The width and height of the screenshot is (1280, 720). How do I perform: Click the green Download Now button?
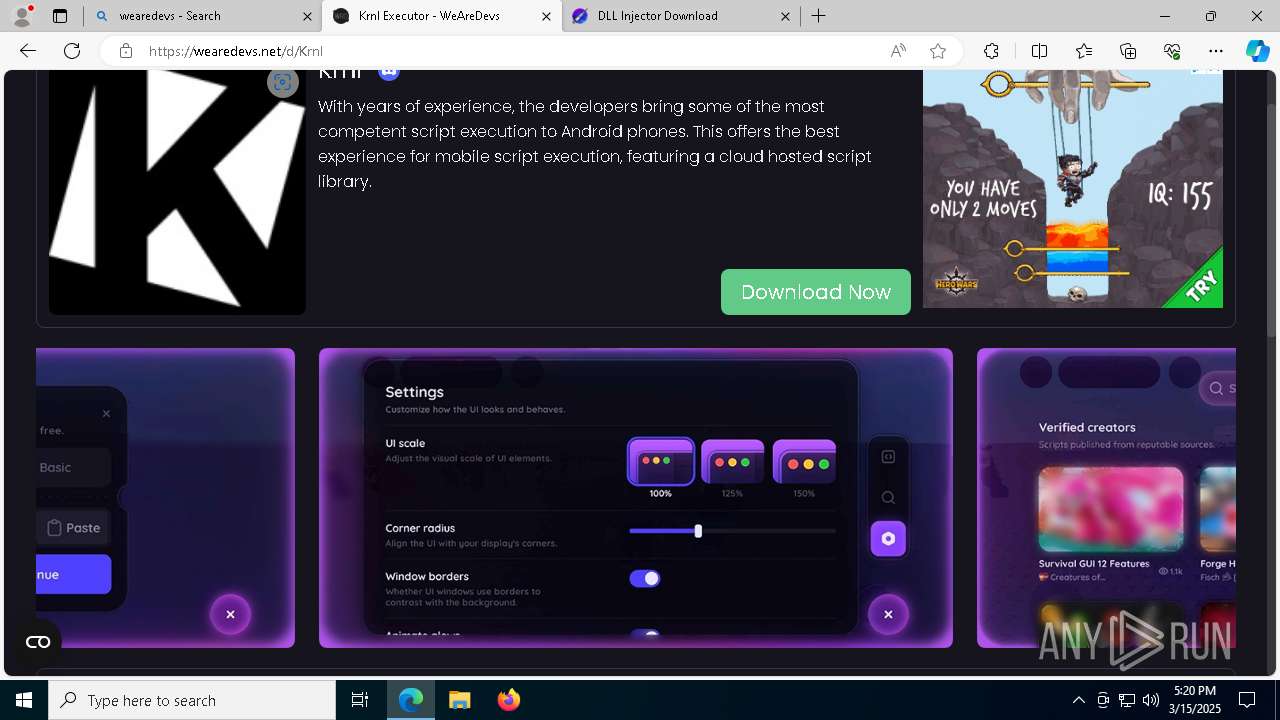816,292
